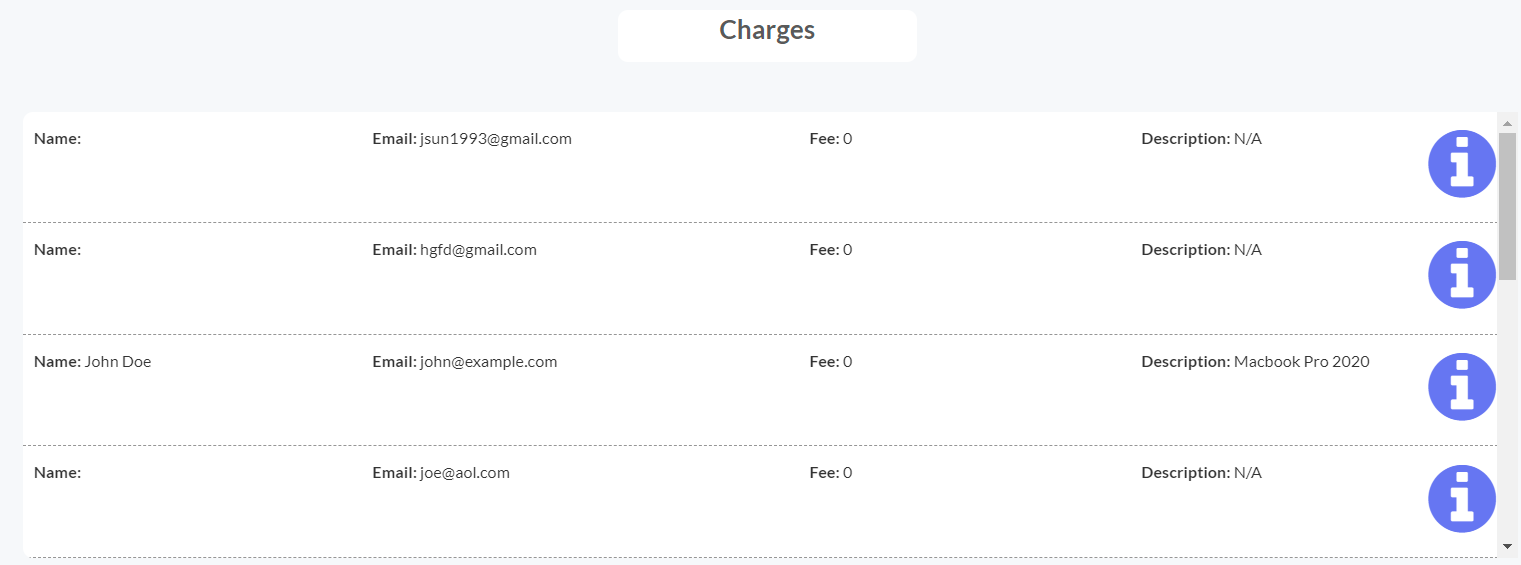
Task: Click the Macbook Pro 2020 description
Action: (1301, 362)
